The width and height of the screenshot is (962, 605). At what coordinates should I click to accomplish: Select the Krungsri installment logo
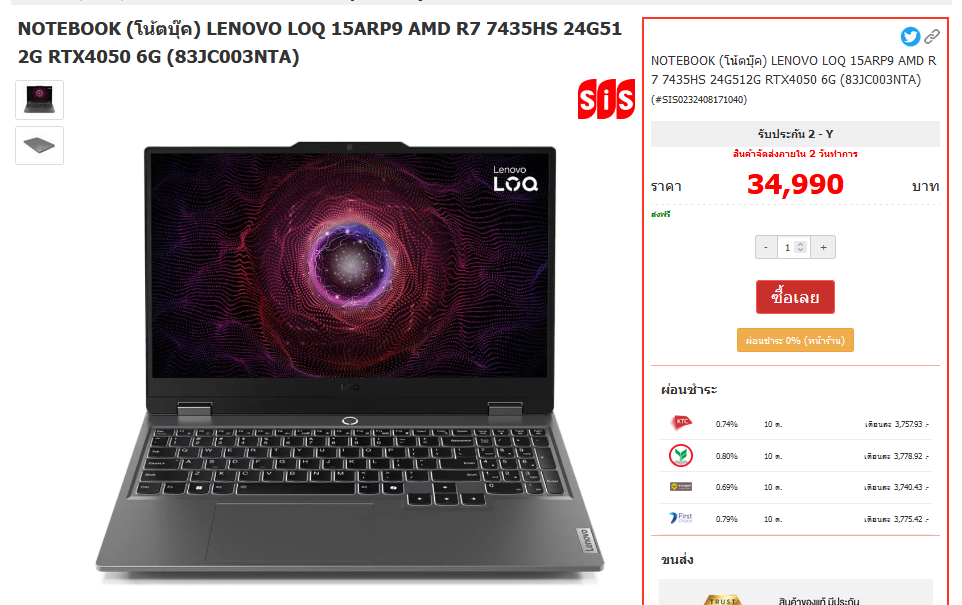pos(681,487)
